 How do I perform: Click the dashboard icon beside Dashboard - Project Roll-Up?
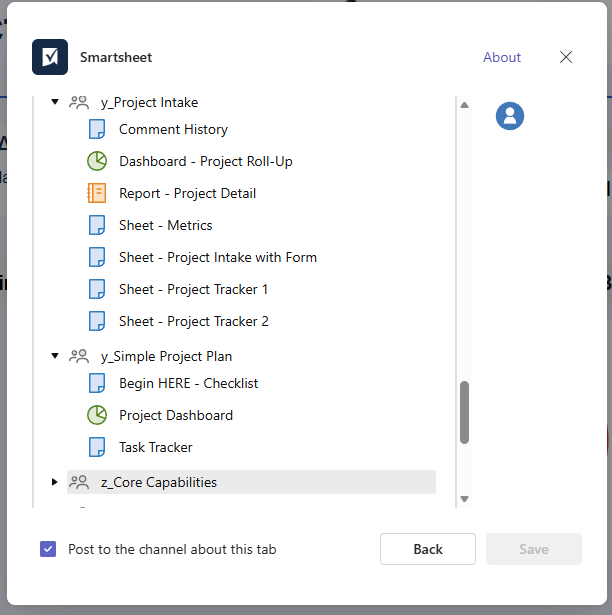(97, 161)
